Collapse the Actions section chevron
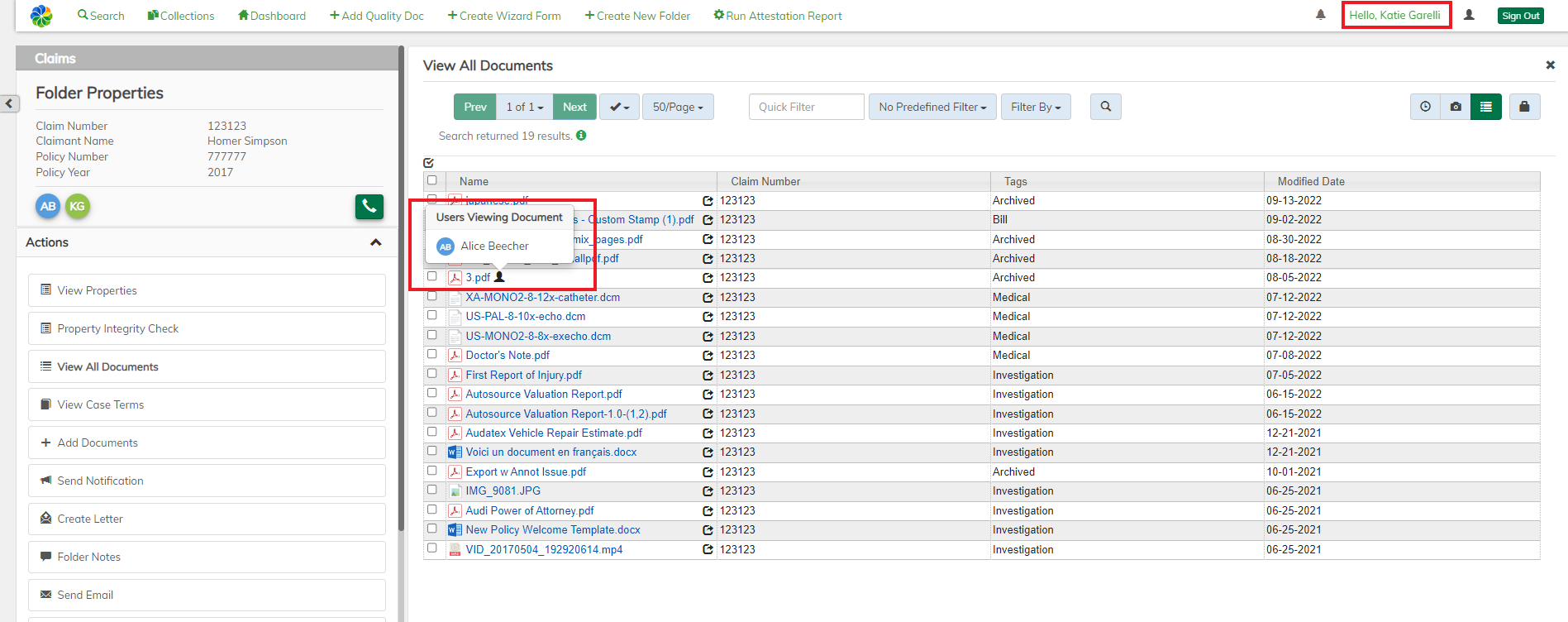Viewport: 1568px width, 622px height. (x=375, y=242)
